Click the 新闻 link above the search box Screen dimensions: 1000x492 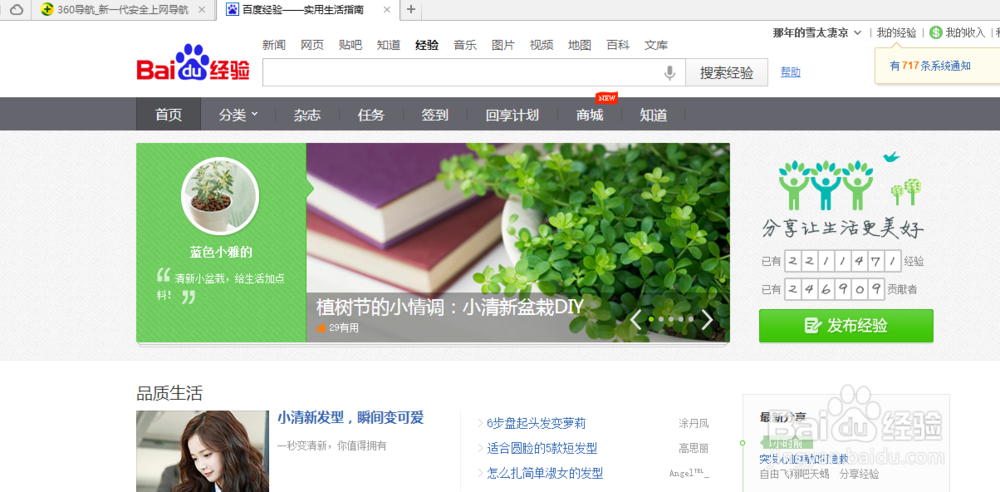tap(274, 45)
